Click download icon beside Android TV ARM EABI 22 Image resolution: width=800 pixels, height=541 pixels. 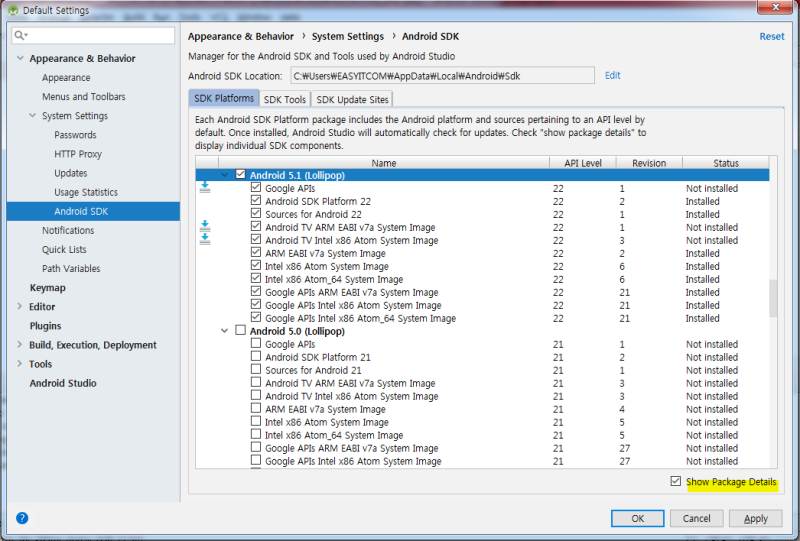point(205,226)
